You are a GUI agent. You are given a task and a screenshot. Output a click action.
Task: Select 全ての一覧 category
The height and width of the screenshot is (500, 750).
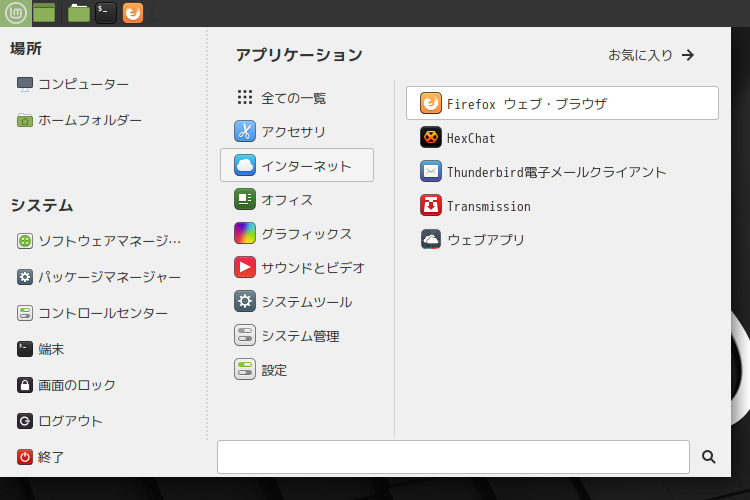click(x=297, y=98)
